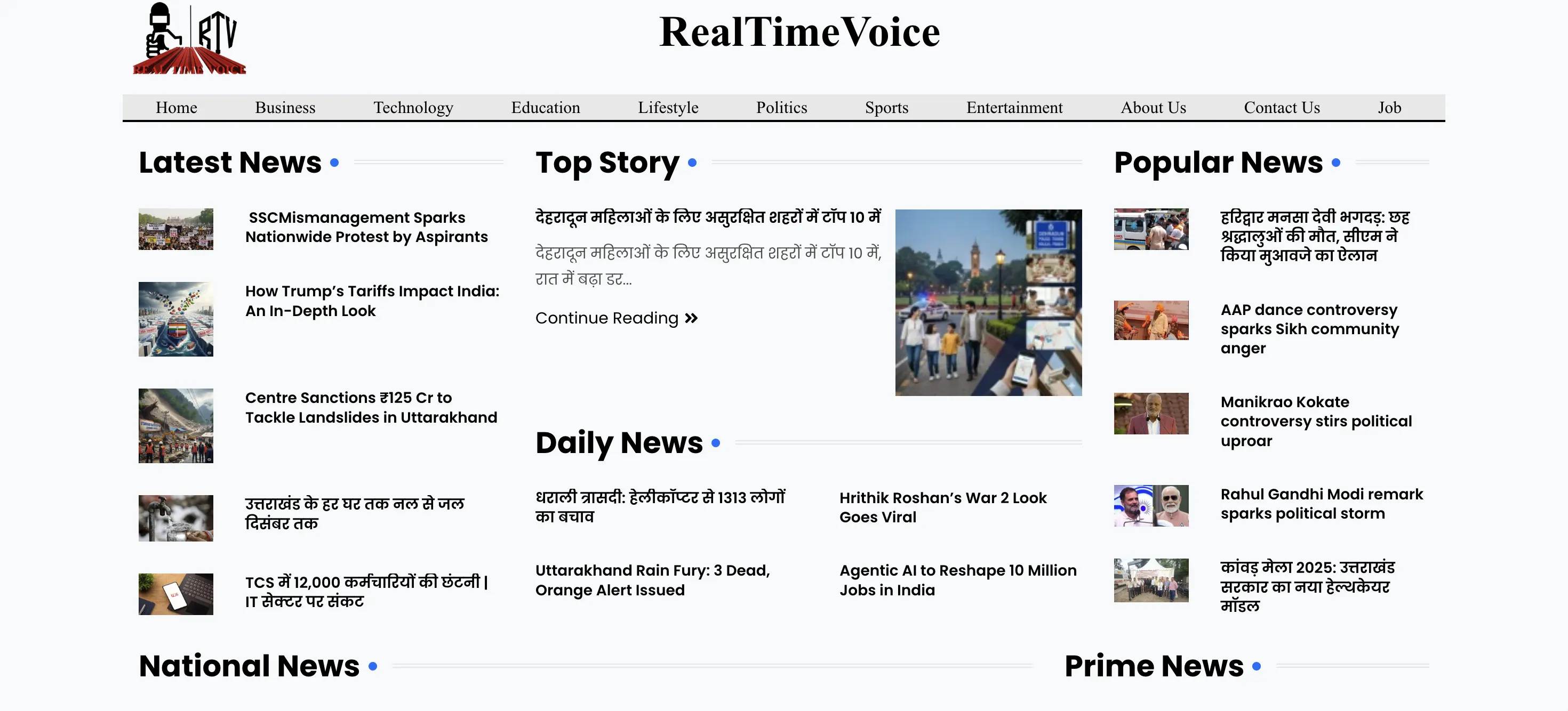Click the Dehradun story excerpt paragraph
Screen dimensions: 1568x711
(x=708, y=266)
